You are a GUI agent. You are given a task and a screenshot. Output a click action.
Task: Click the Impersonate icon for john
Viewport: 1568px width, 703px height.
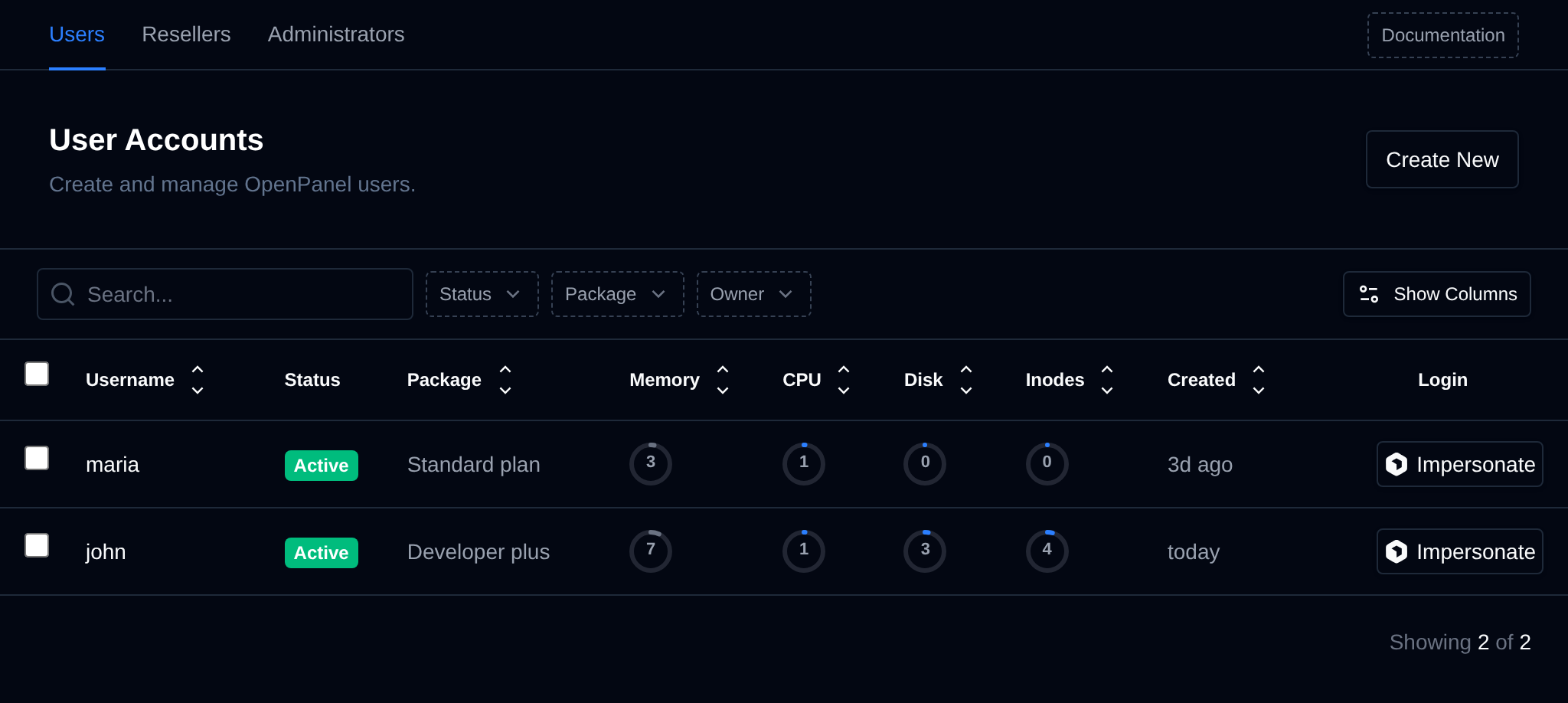pyautogui.click(x=1396, y=551)
